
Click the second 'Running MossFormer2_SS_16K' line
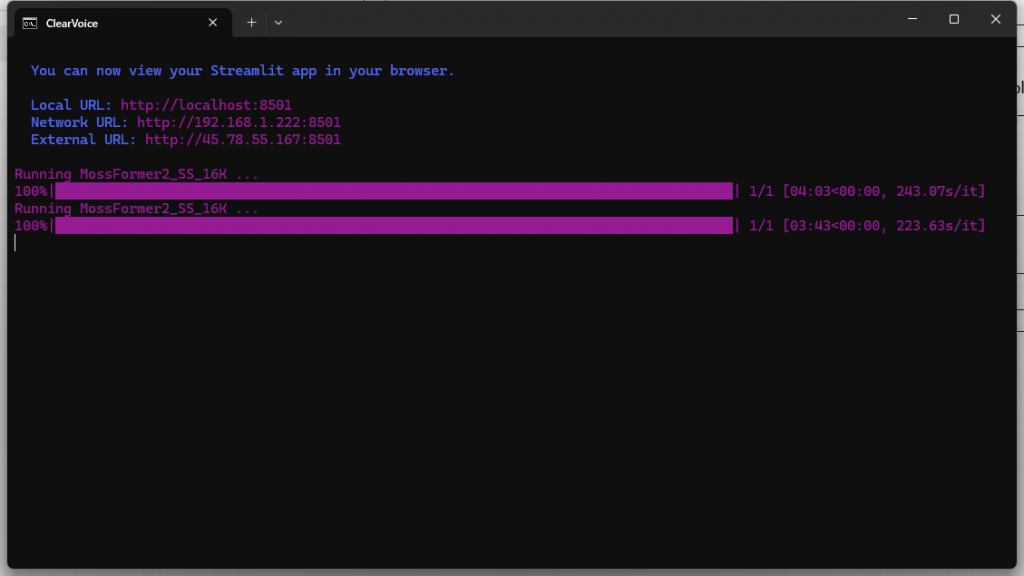(136, 208)
